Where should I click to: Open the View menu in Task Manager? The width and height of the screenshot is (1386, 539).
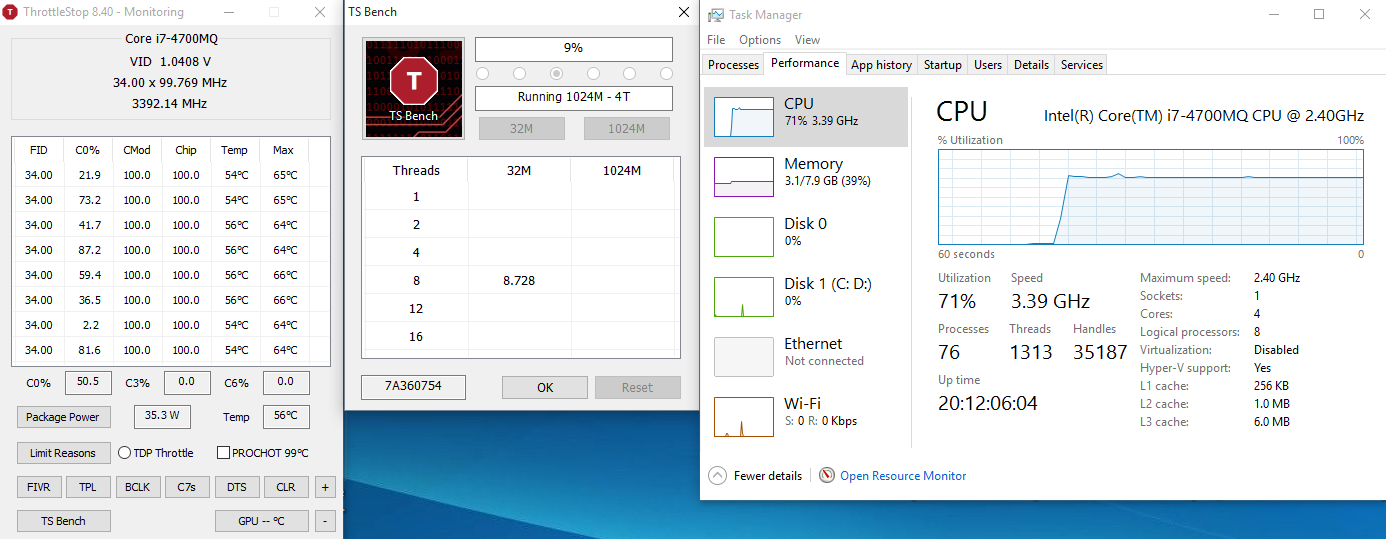(807, 40)
